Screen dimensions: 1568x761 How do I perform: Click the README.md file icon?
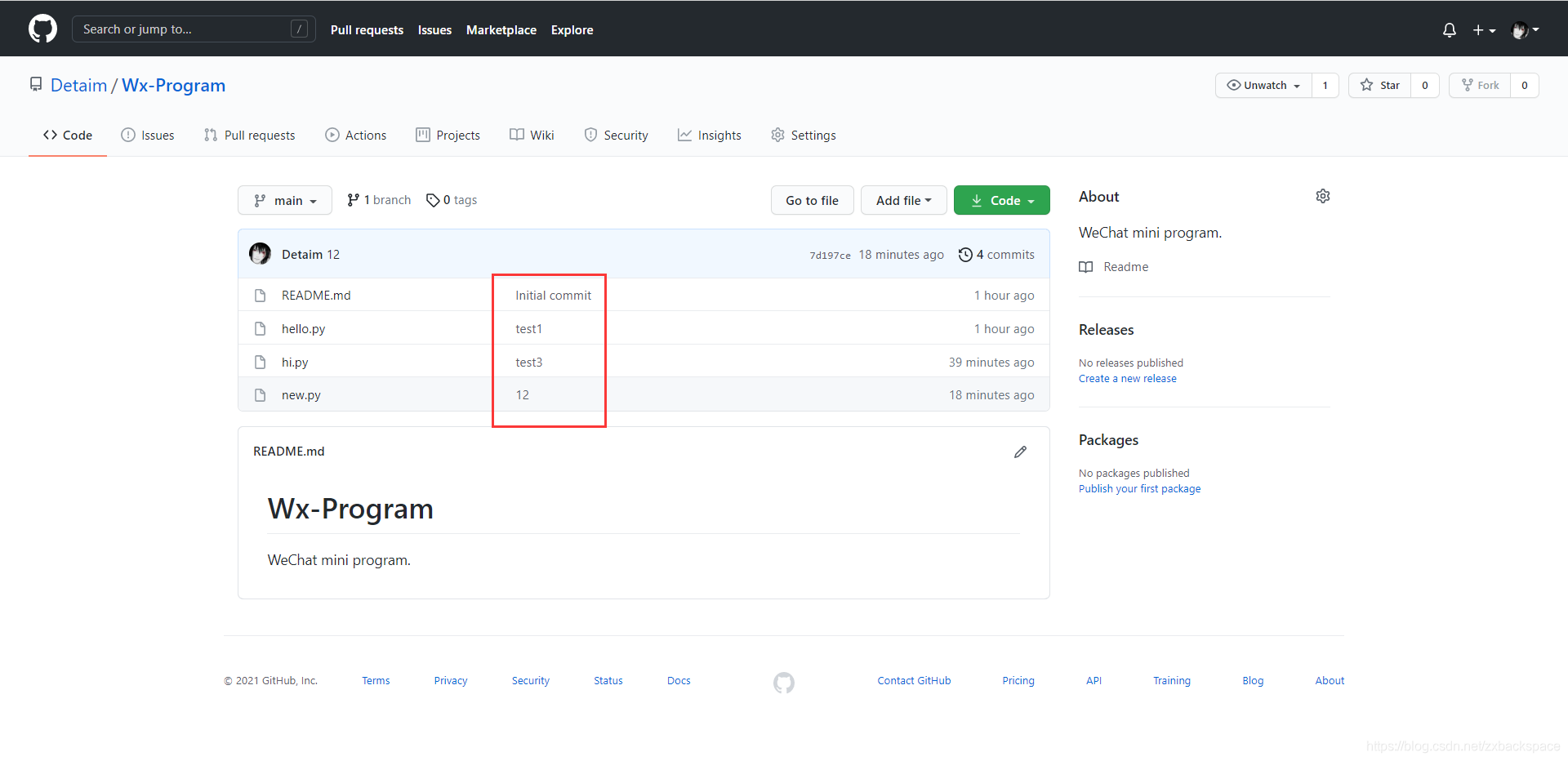pyautogui.click(x=261, y=296)
